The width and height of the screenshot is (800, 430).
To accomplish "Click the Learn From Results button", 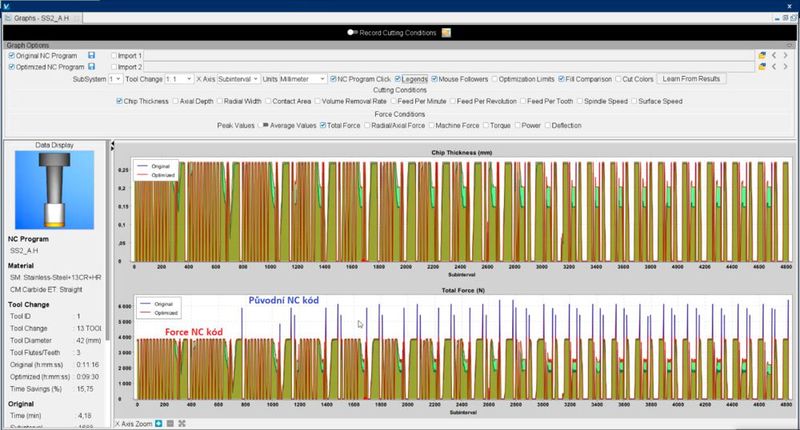I will point(691,78).
